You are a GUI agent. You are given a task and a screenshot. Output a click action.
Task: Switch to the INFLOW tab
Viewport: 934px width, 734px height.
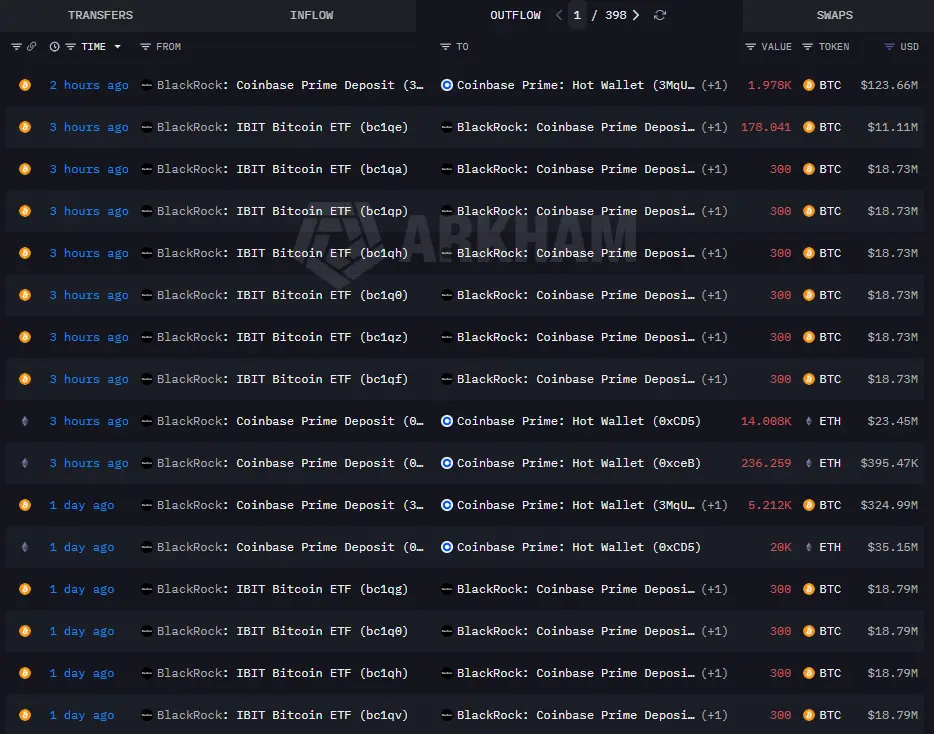point(312,15)
